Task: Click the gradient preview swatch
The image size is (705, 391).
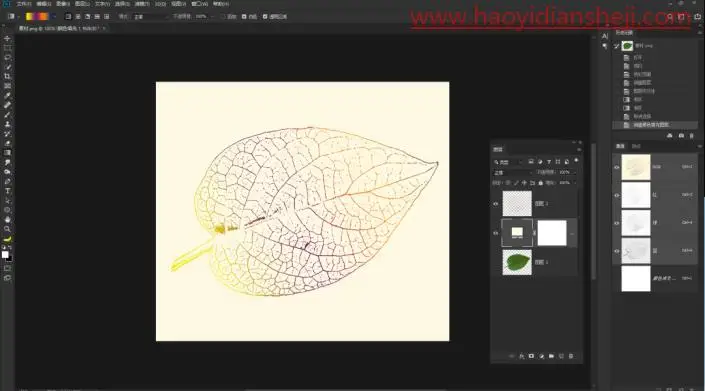Action: [x=37, y=17]
